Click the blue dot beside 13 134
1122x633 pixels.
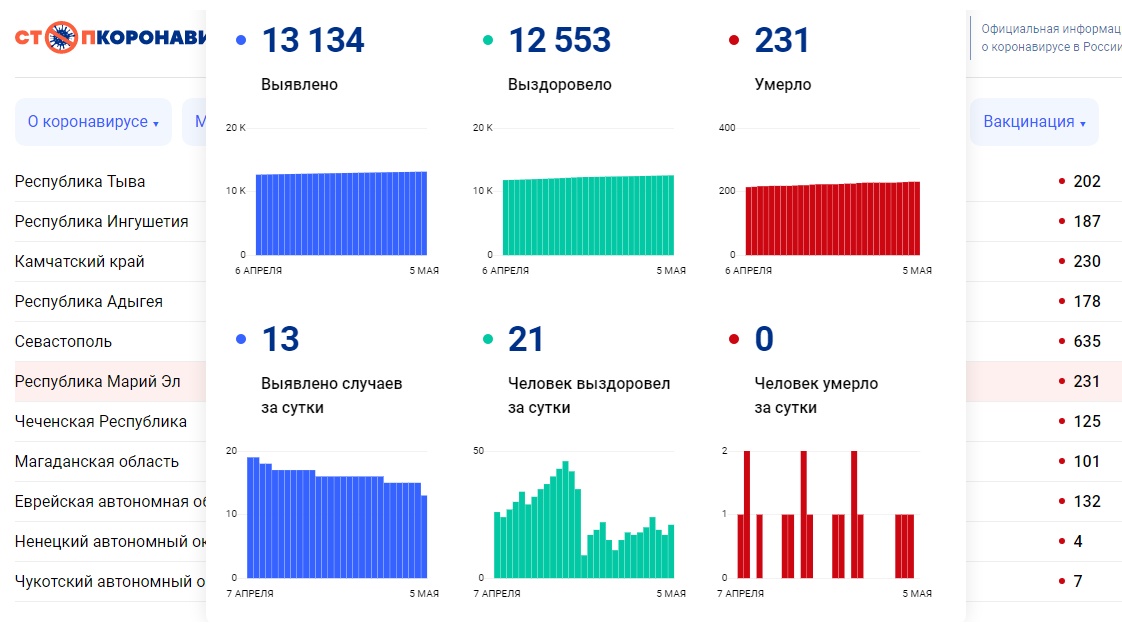(240, 41)
